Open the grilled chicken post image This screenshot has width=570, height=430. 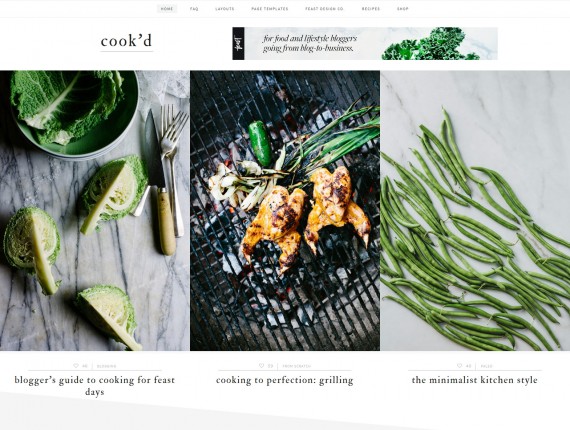pyautogui.click(x=285, y=210)
